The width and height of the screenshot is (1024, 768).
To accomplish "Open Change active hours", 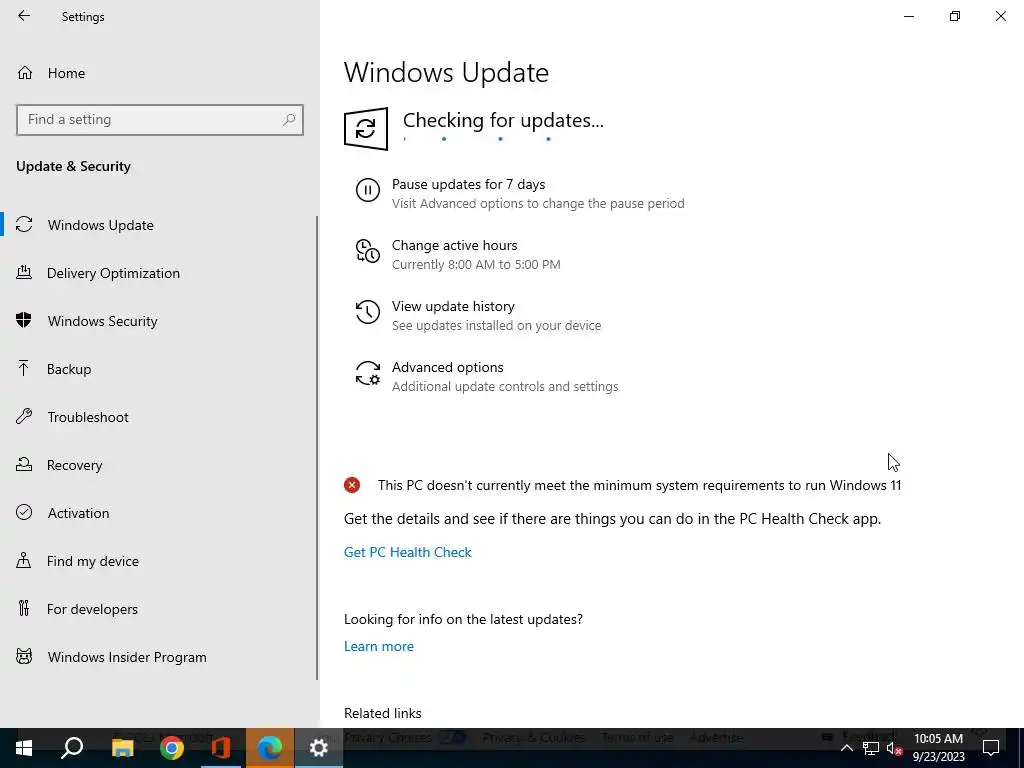I will [x=455, y=246].
